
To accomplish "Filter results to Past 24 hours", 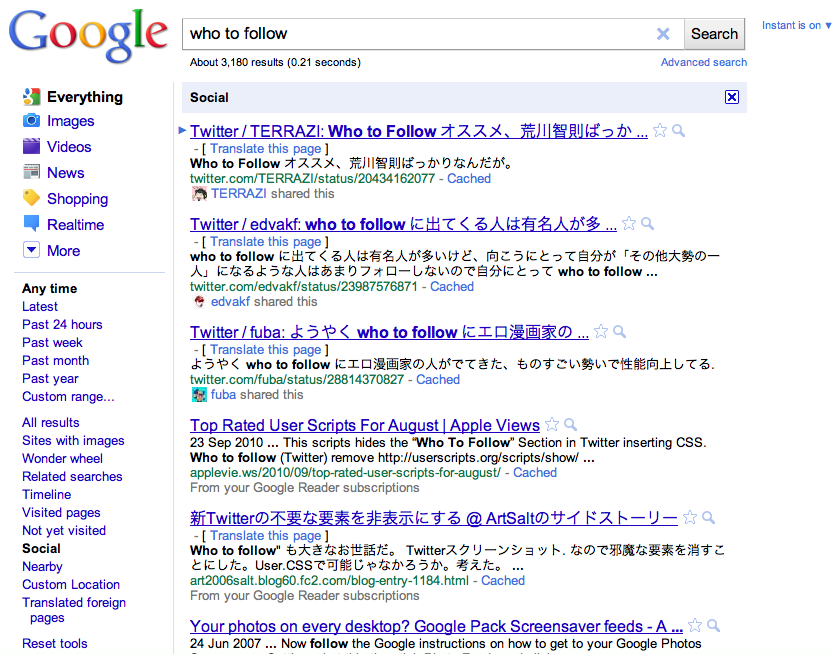I will pos(62,324).
